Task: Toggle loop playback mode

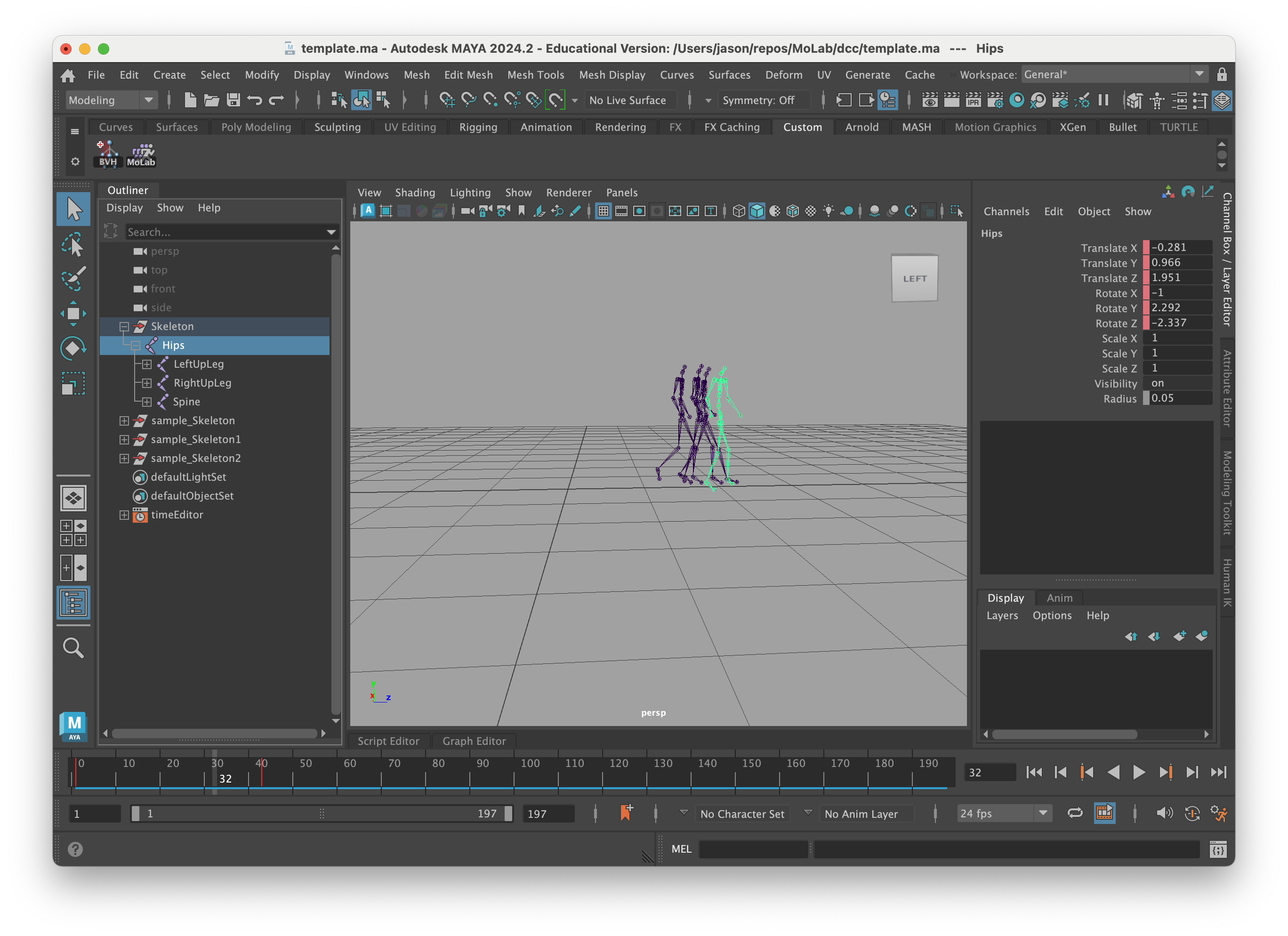Action: point(1074,813)
